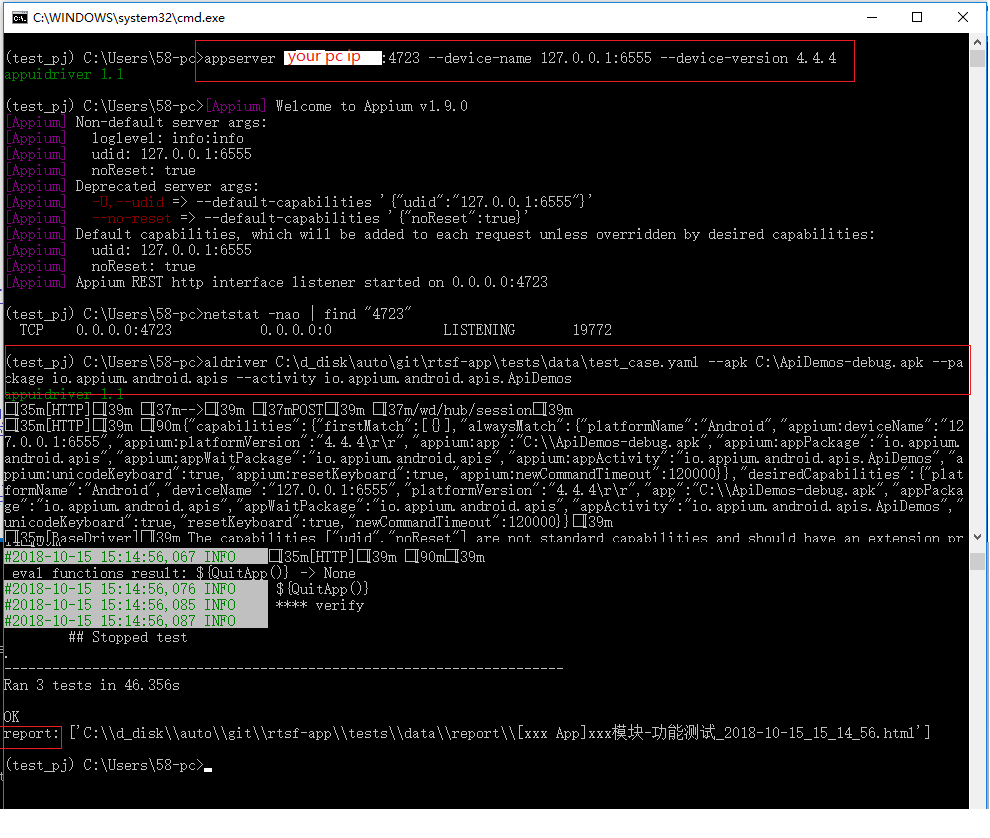990x838 pixels.
Task: Click the INFO tag on the first timestamp line
Action: [x=221, y=556]
